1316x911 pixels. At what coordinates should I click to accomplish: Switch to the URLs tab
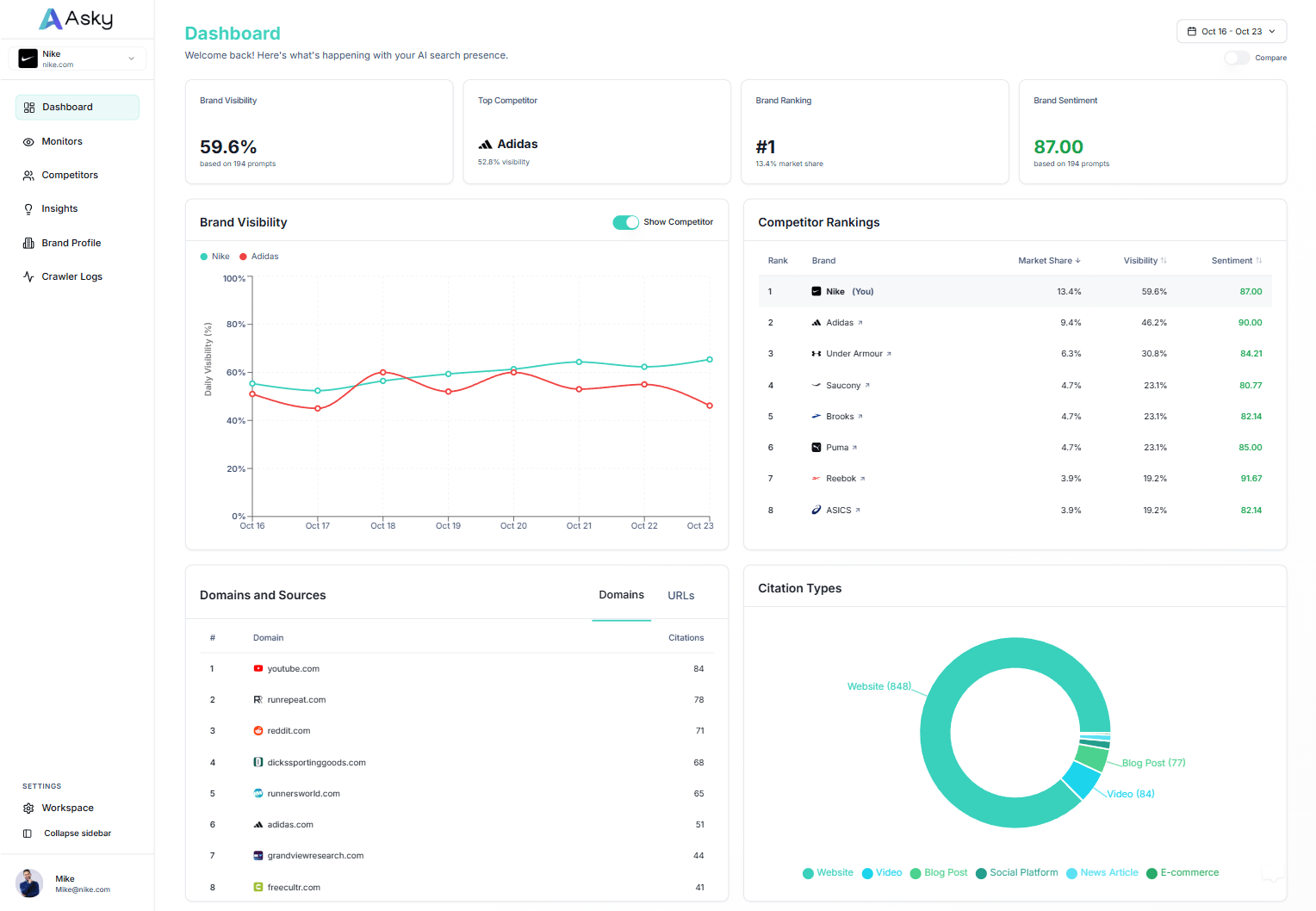(x=680, y=595)
